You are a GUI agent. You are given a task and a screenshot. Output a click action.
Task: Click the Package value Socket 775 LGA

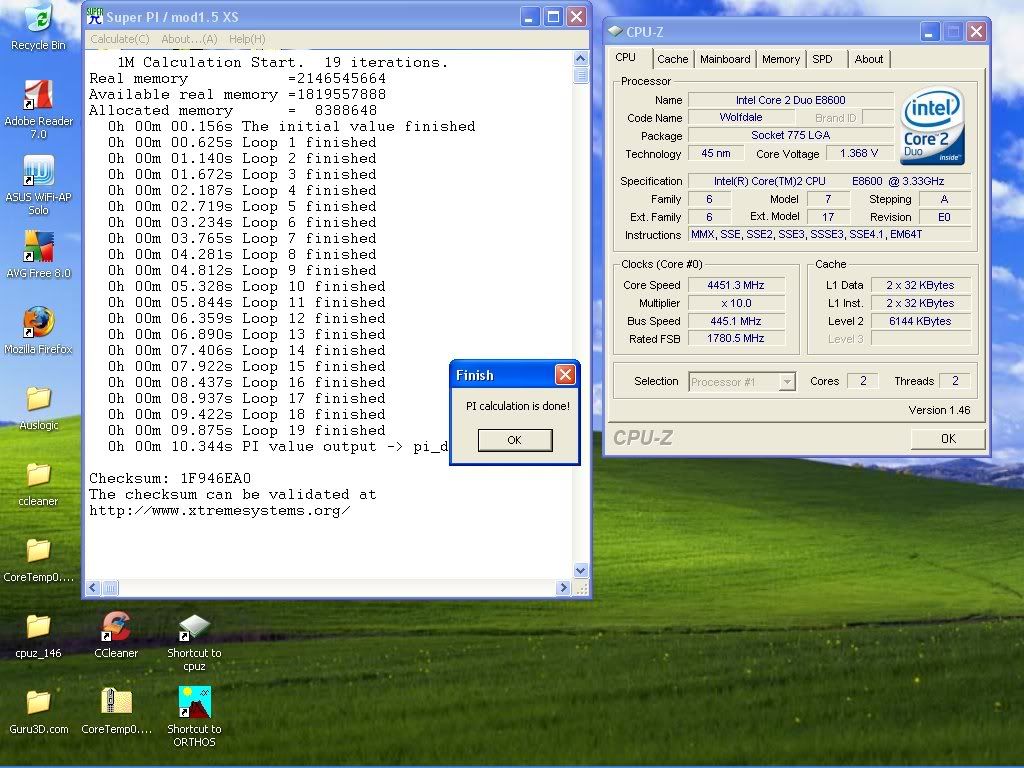(790, 135)
